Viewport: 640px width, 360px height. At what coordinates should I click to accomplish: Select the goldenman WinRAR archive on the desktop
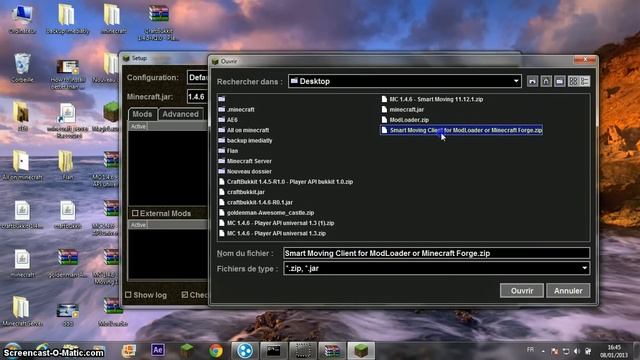[68, 262]
